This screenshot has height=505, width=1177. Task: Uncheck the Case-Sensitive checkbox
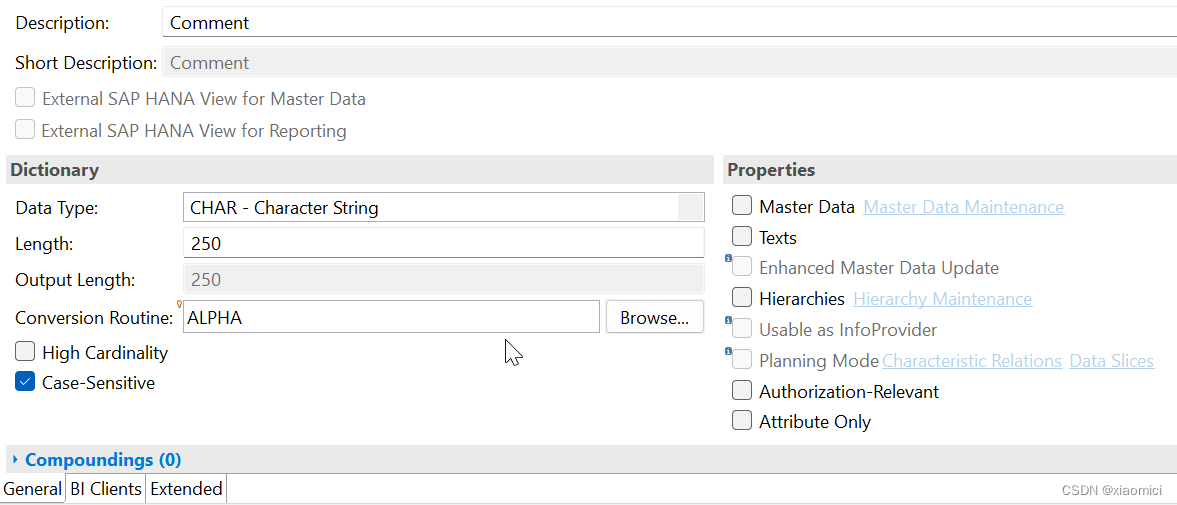(25, 382)
